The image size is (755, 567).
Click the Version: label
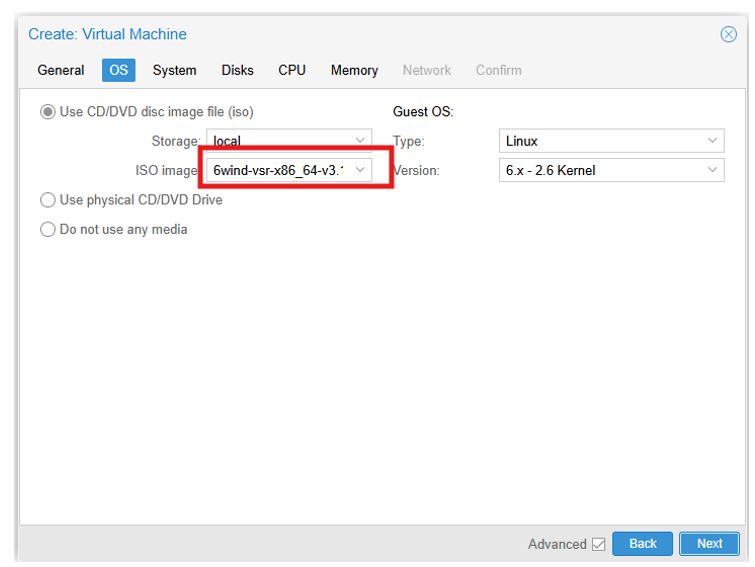417,170
